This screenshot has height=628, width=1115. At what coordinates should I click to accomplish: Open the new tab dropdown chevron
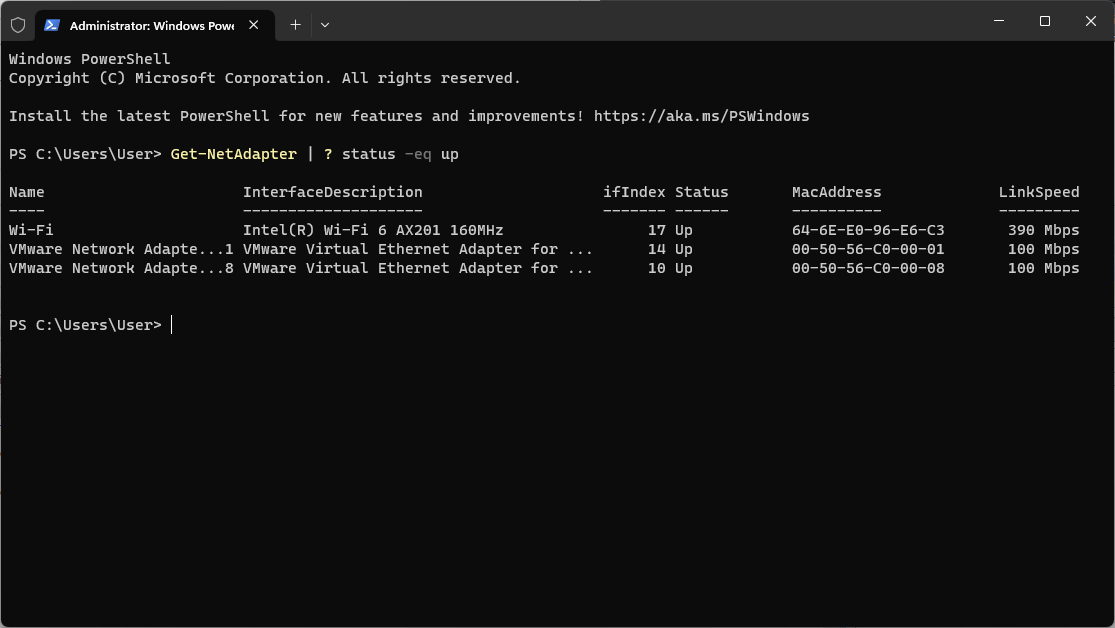pos(324,25)
